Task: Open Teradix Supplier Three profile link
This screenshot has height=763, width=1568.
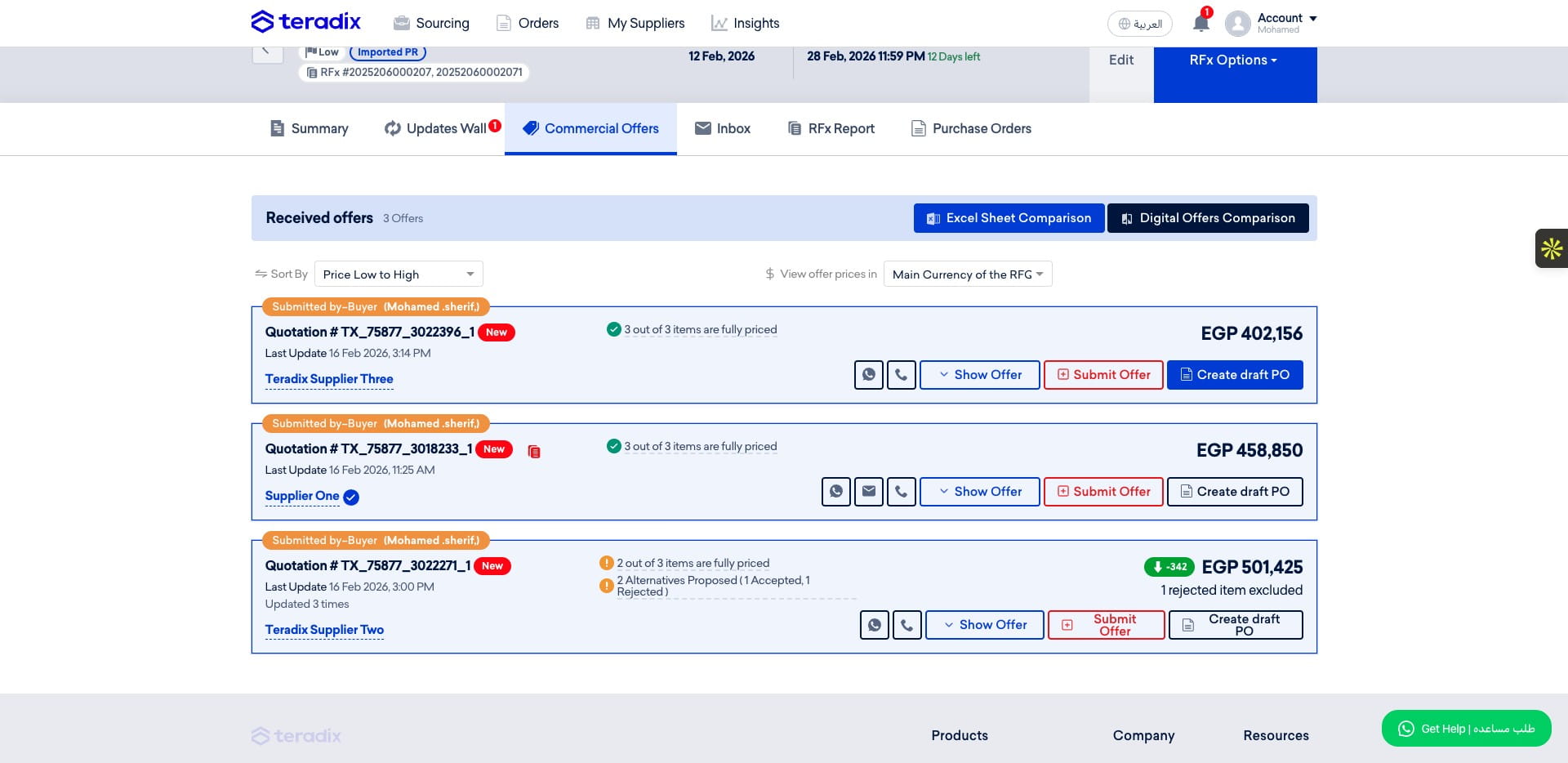Action: (x=329, y=379)
